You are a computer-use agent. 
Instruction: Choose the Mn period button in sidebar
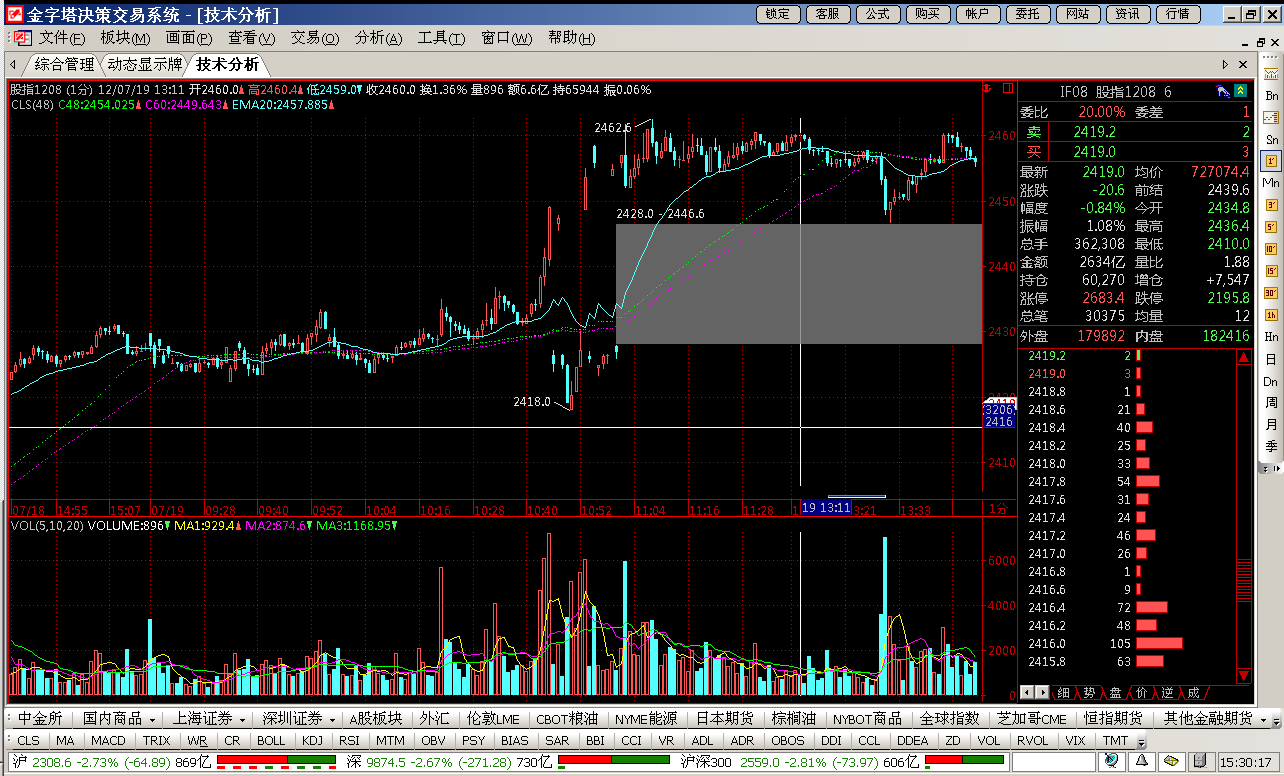point(1271,183)
